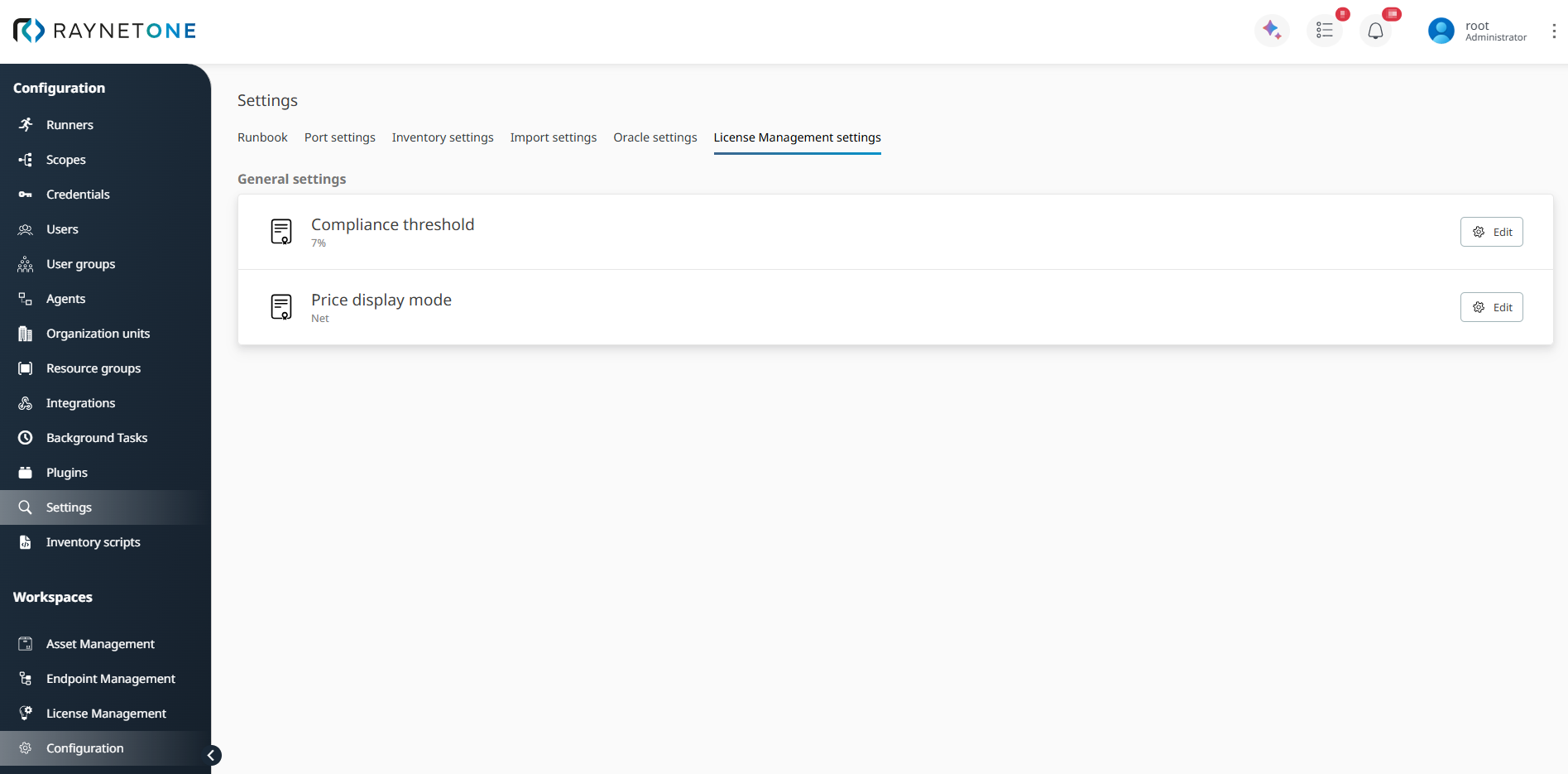Click the 7% compliance value
Image resolution: width=1568 pixels, height=774 pixels.
coord(319,243)
